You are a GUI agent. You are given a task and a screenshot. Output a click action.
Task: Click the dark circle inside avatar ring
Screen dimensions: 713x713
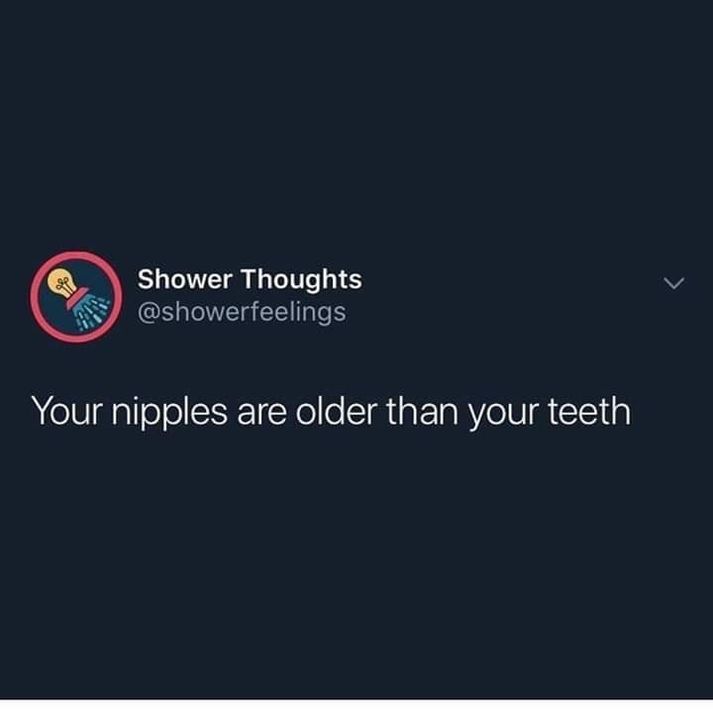point(76,297)
